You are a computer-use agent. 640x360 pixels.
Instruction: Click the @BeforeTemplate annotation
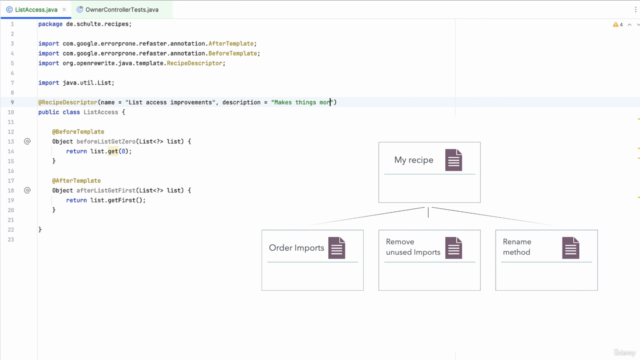click(78, 131)
